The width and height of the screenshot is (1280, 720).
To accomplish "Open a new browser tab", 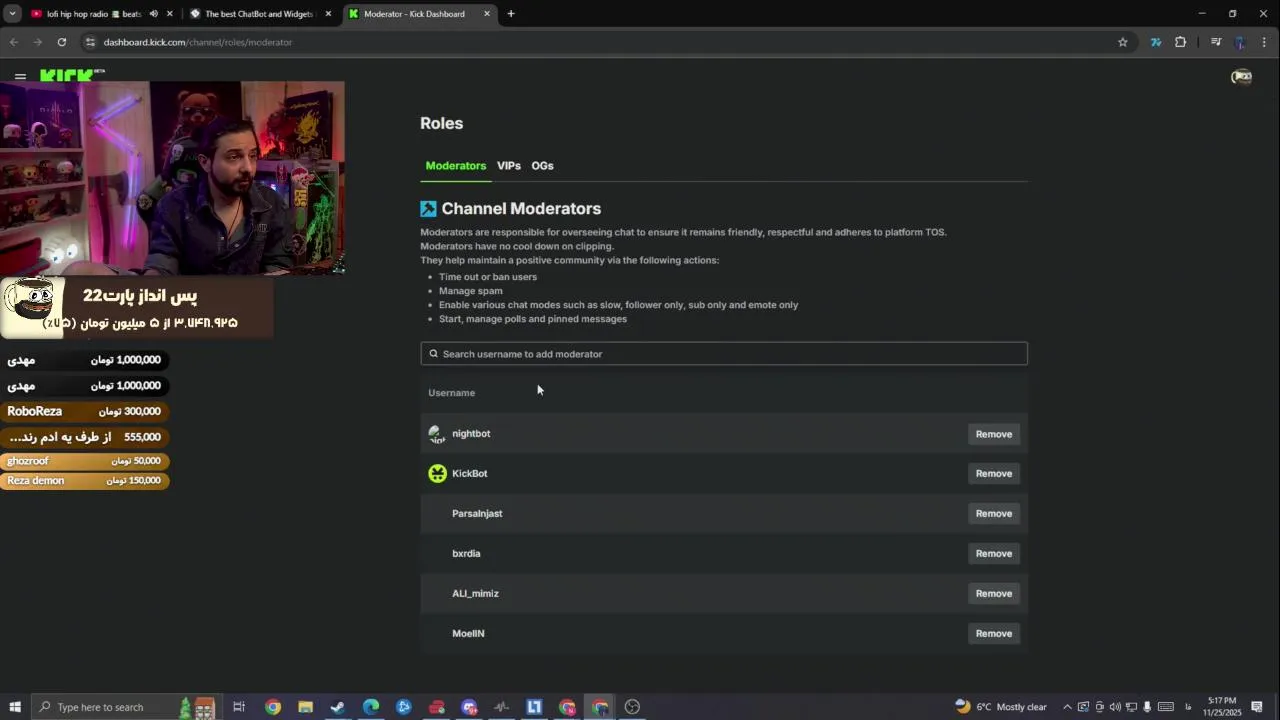I will coord(510,14).
